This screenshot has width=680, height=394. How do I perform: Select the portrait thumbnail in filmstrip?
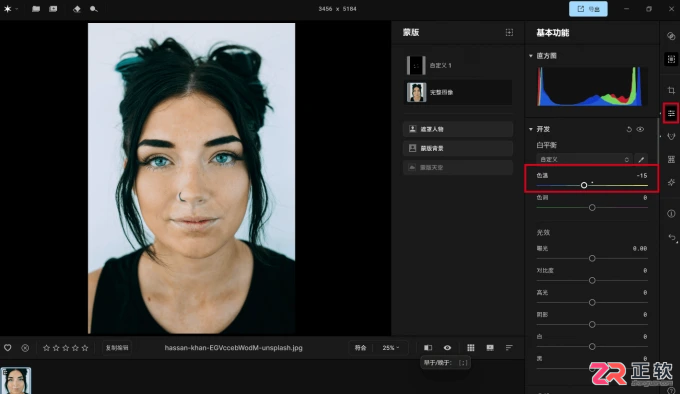[x=16, y=381]
